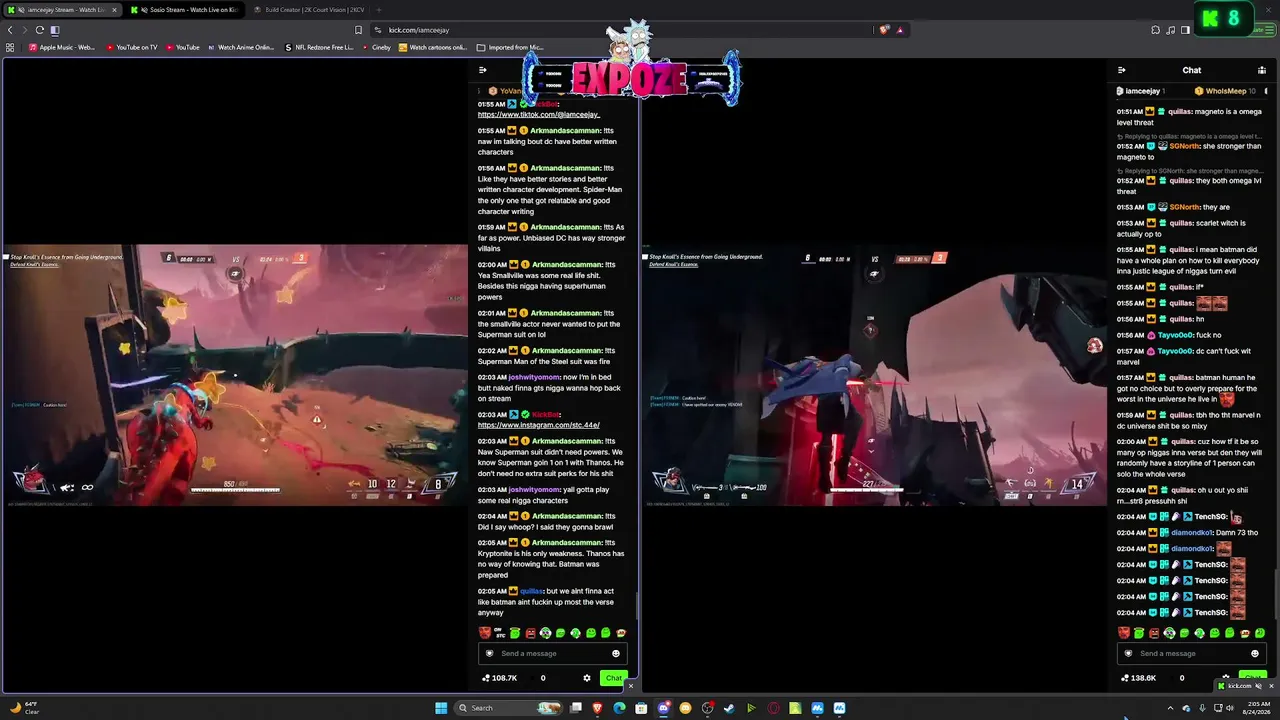1280x720 pixels.
Task: Open Task View from the taskbar
Action: pos(576,708)
